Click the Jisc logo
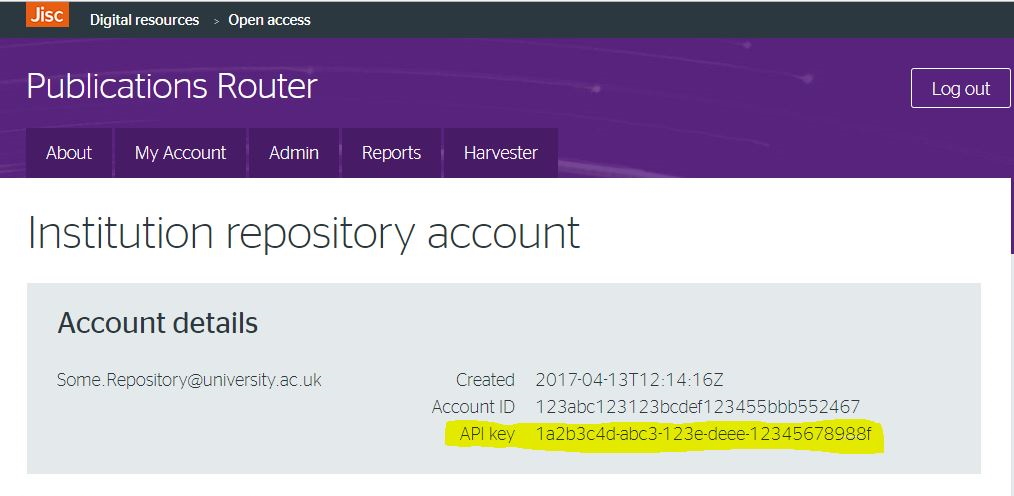 point(47,15)
